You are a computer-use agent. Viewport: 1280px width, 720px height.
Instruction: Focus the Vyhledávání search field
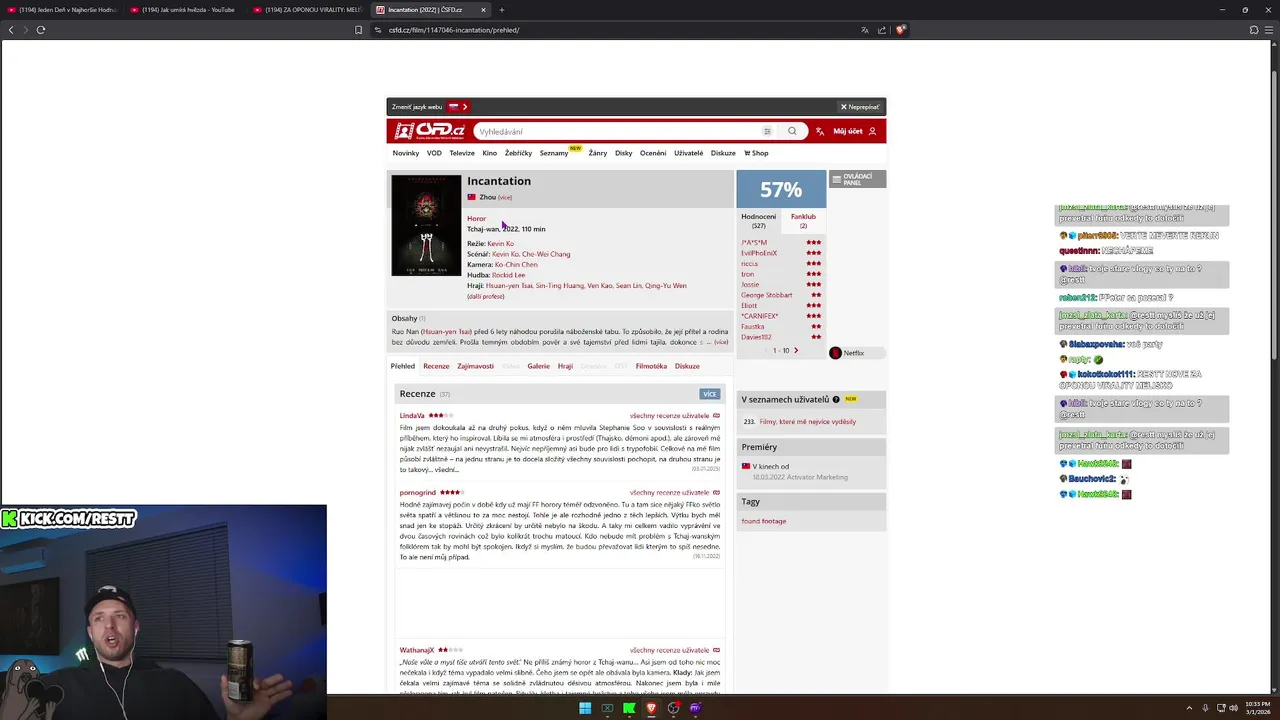pyautogui.click(x=617, y=131)
